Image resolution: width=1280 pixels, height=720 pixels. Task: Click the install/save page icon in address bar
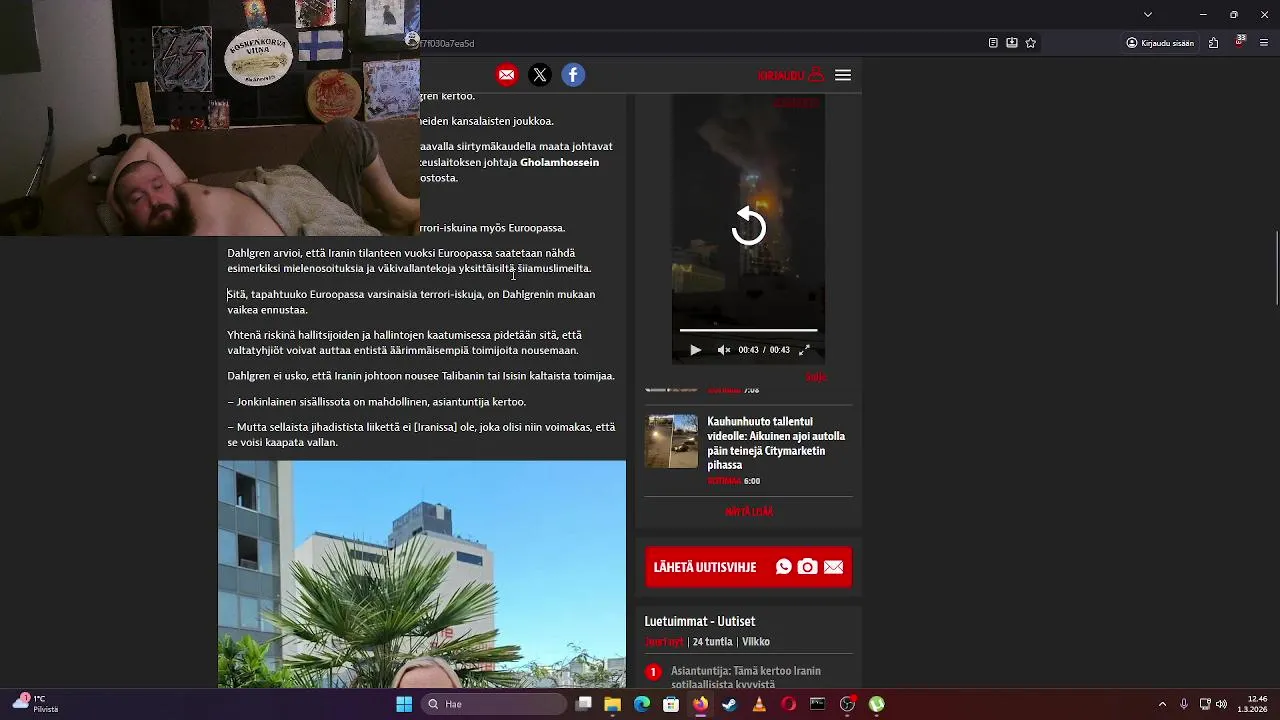1012,43
